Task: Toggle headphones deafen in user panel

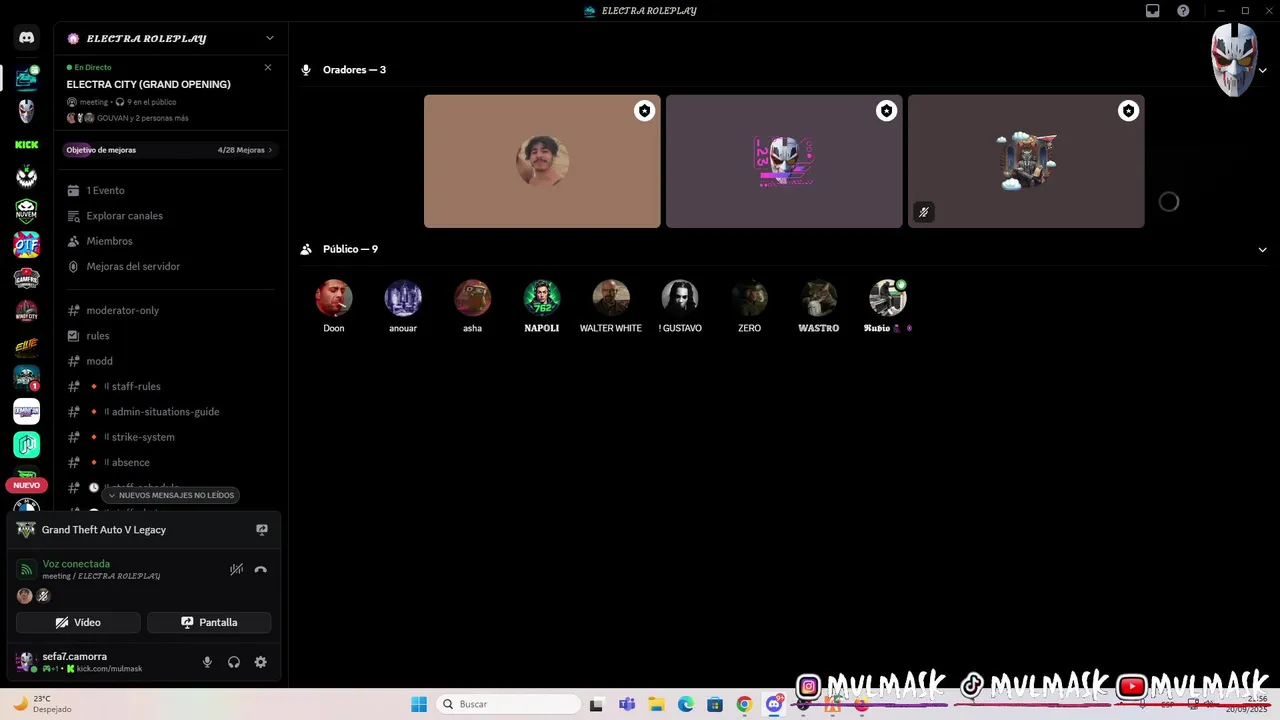Action: [234, 662]
